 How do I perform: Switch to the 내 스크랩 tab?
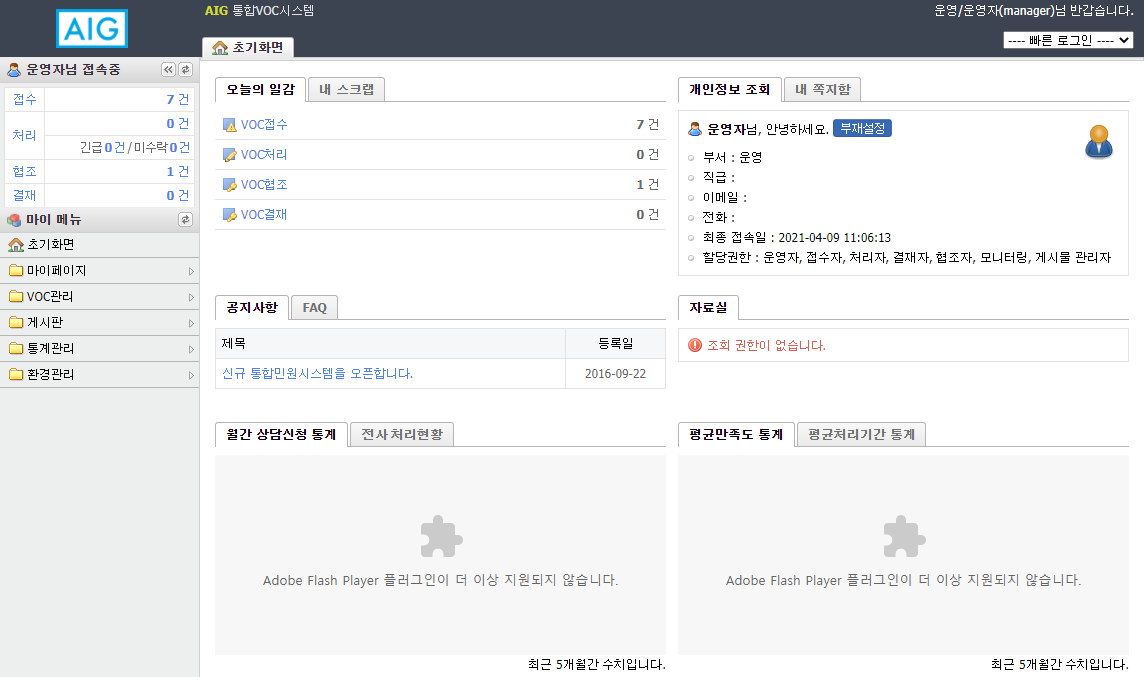pos(346,89)
